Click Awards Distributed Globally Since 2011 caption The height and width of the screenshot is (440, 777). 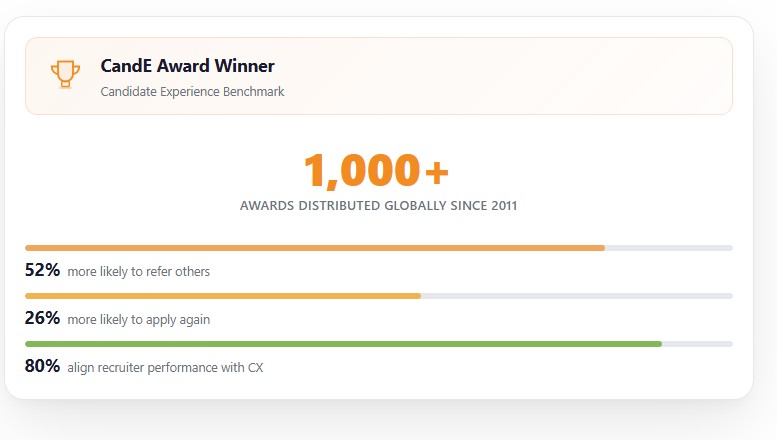pyautogui.click(x=379, y=206)
